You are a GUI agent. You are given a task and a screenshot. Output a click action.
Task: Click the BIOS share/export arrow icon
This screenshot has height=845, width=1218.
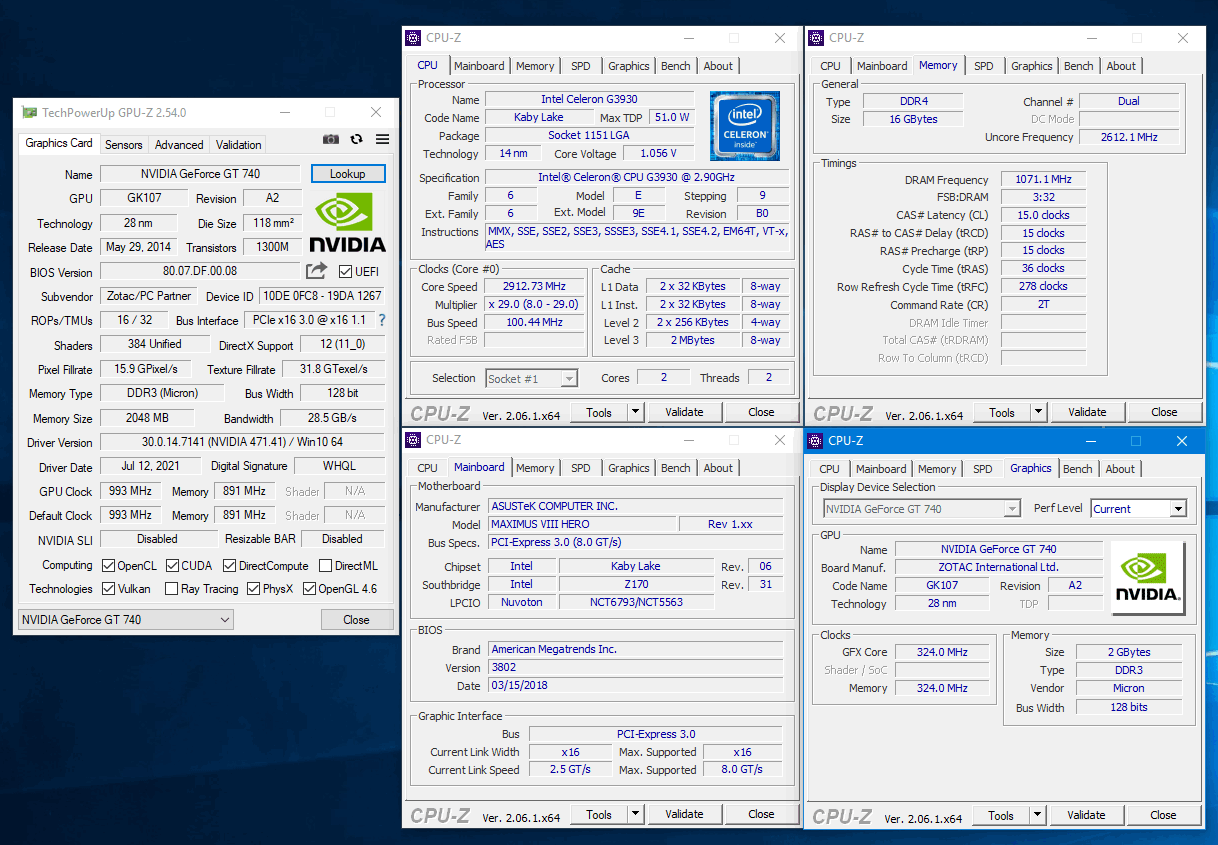pyautogui.click(x=316, y=271)
